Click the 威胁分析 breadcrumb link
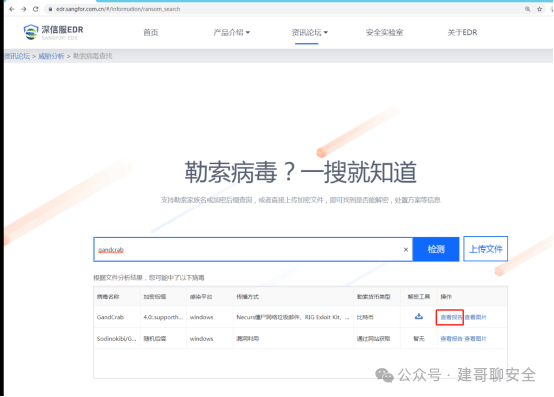The image size is (554, 397). pyautogui.click(x=51, y=56)
